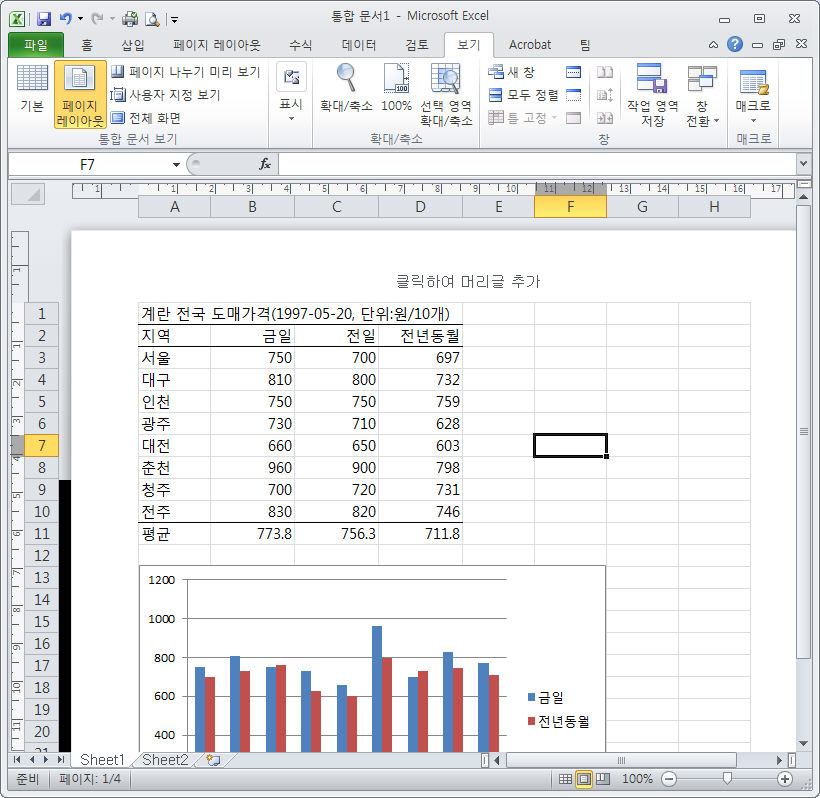Select Page Break Preview icon in status bar

[x=603, y=779]
